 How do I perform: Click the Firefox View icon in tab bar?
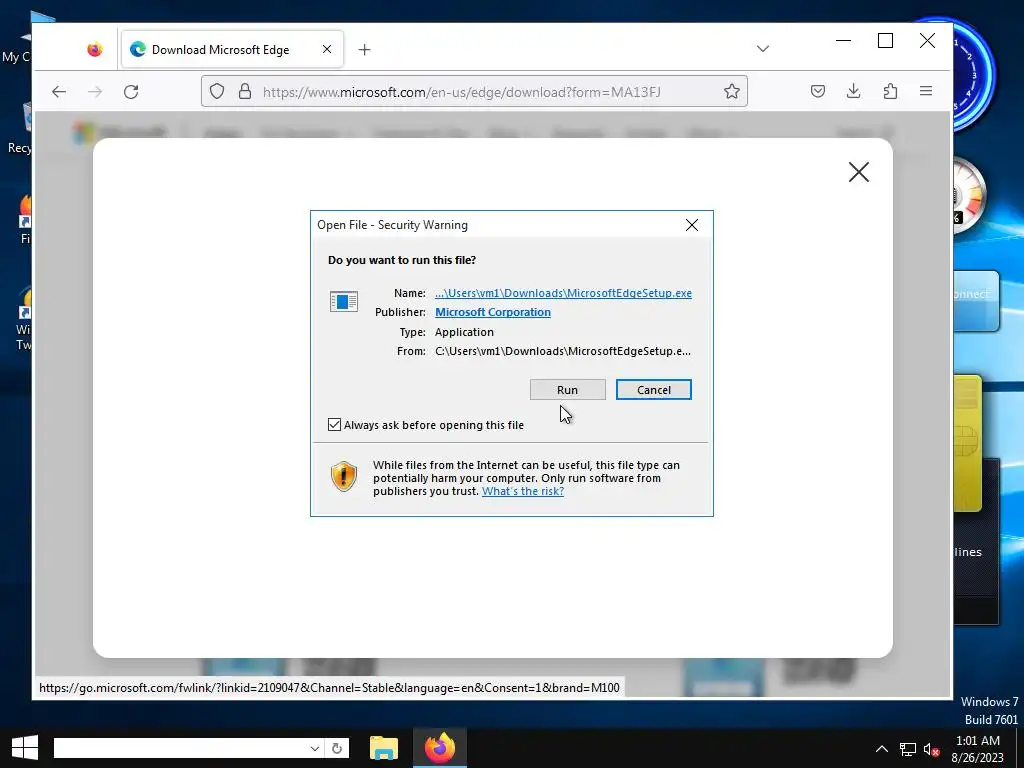click(x=95, y=50)
